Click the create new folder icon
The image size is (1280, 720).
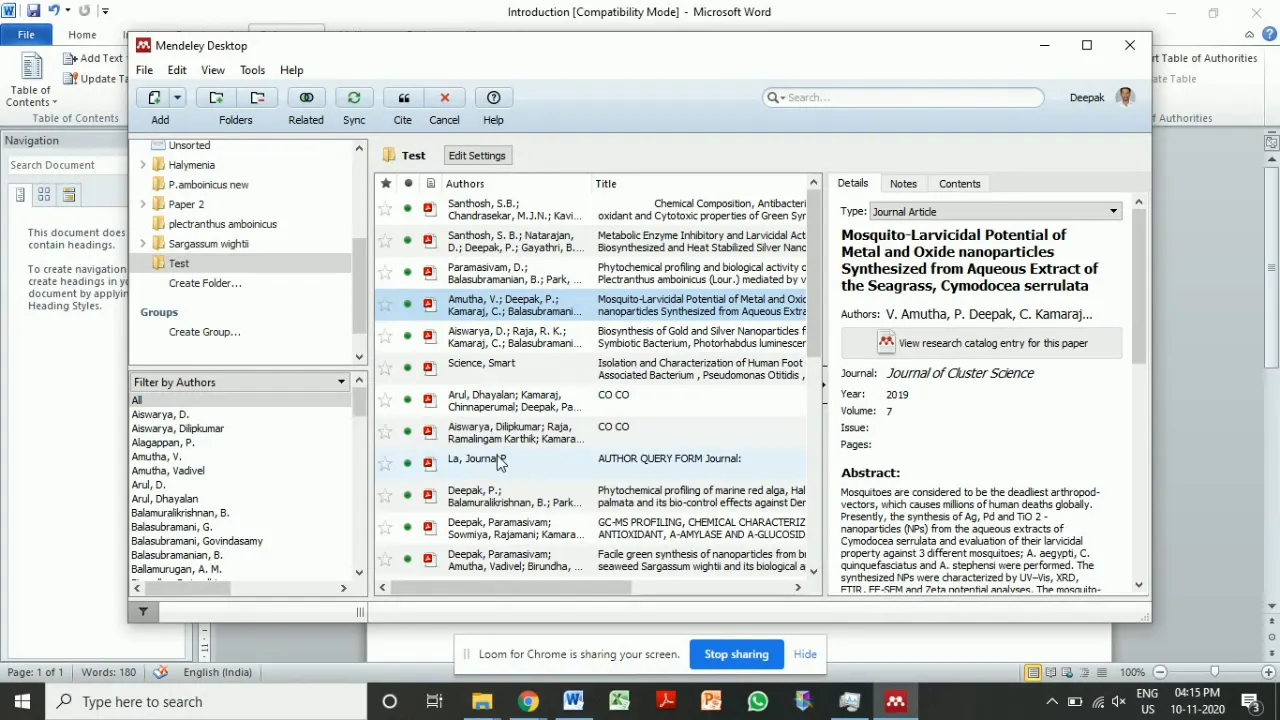click(x=216, y=97)
